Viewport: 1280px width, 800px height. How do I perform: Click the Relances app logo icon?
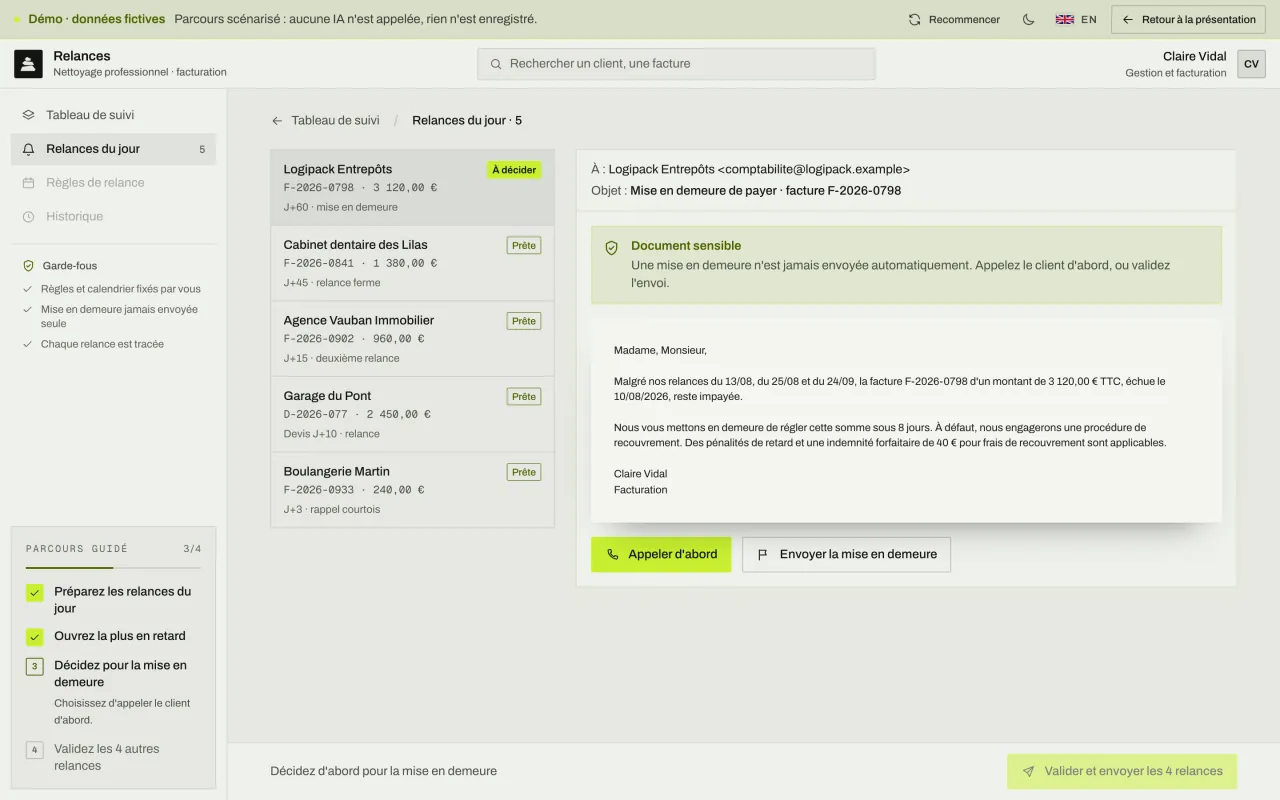click(x=28, y=64)
